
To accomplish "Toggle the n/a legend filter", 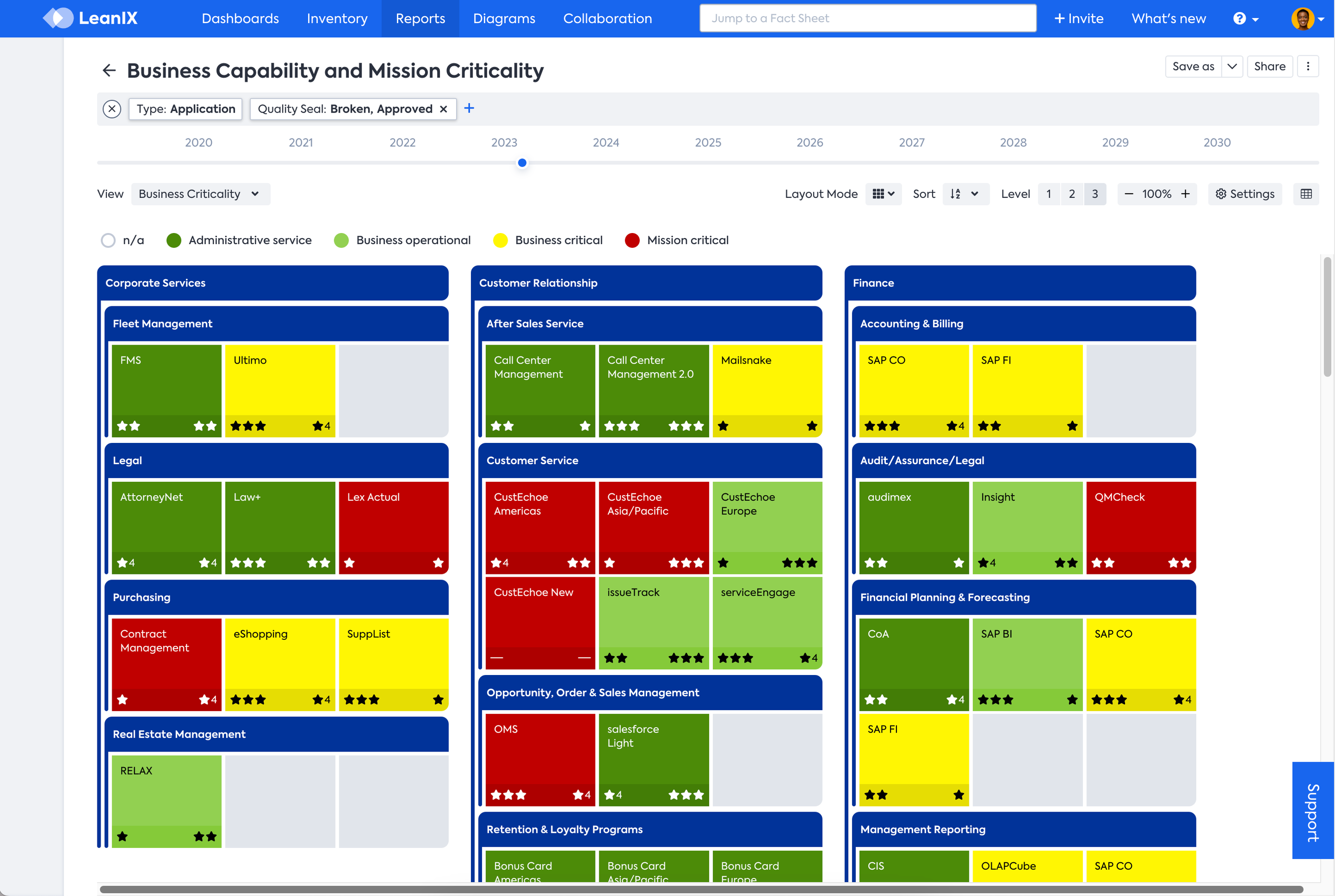I will (108, 240).
